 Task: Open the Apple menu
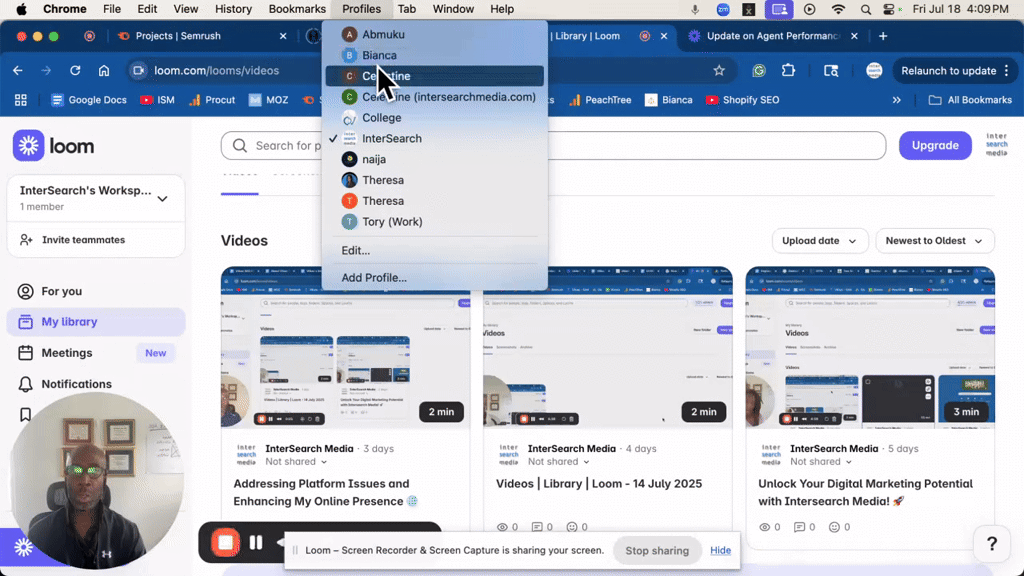(x=21, y=9)
